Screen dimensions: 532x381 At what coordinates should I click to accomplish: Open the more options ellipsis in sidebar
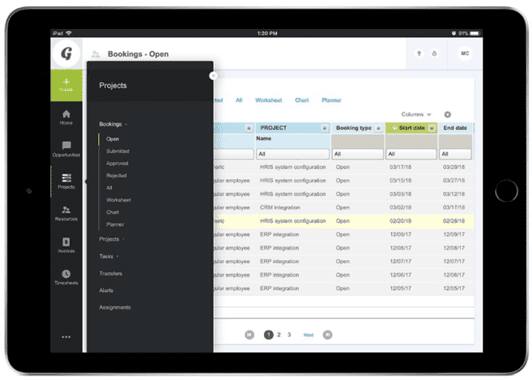click(66, 337)
